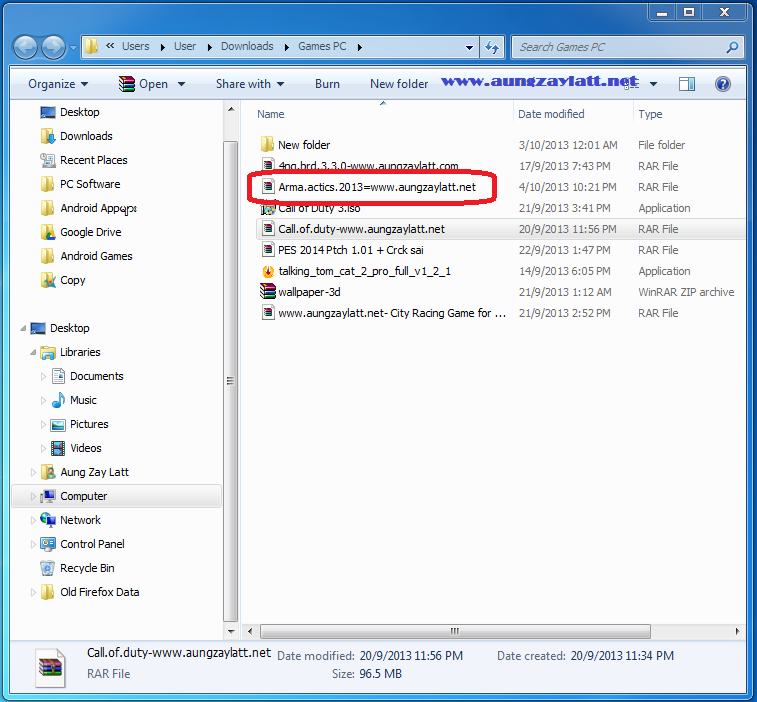The image size is (757, 702).
Task: Select the City Racing Game RAR icon
Action: click(268, 313)
